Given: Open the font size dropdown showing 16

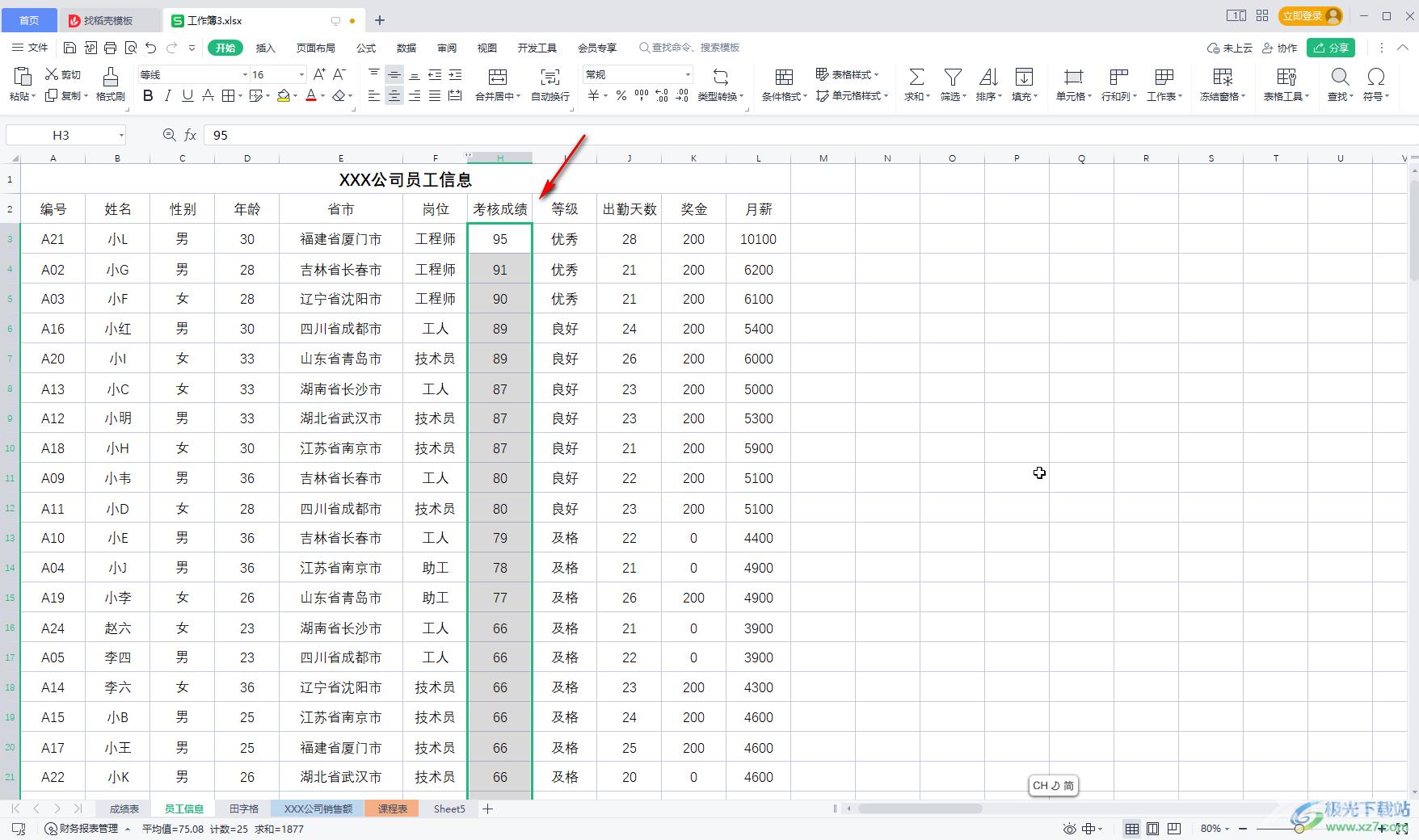Looking at the screenshot, I should (301, 74).
